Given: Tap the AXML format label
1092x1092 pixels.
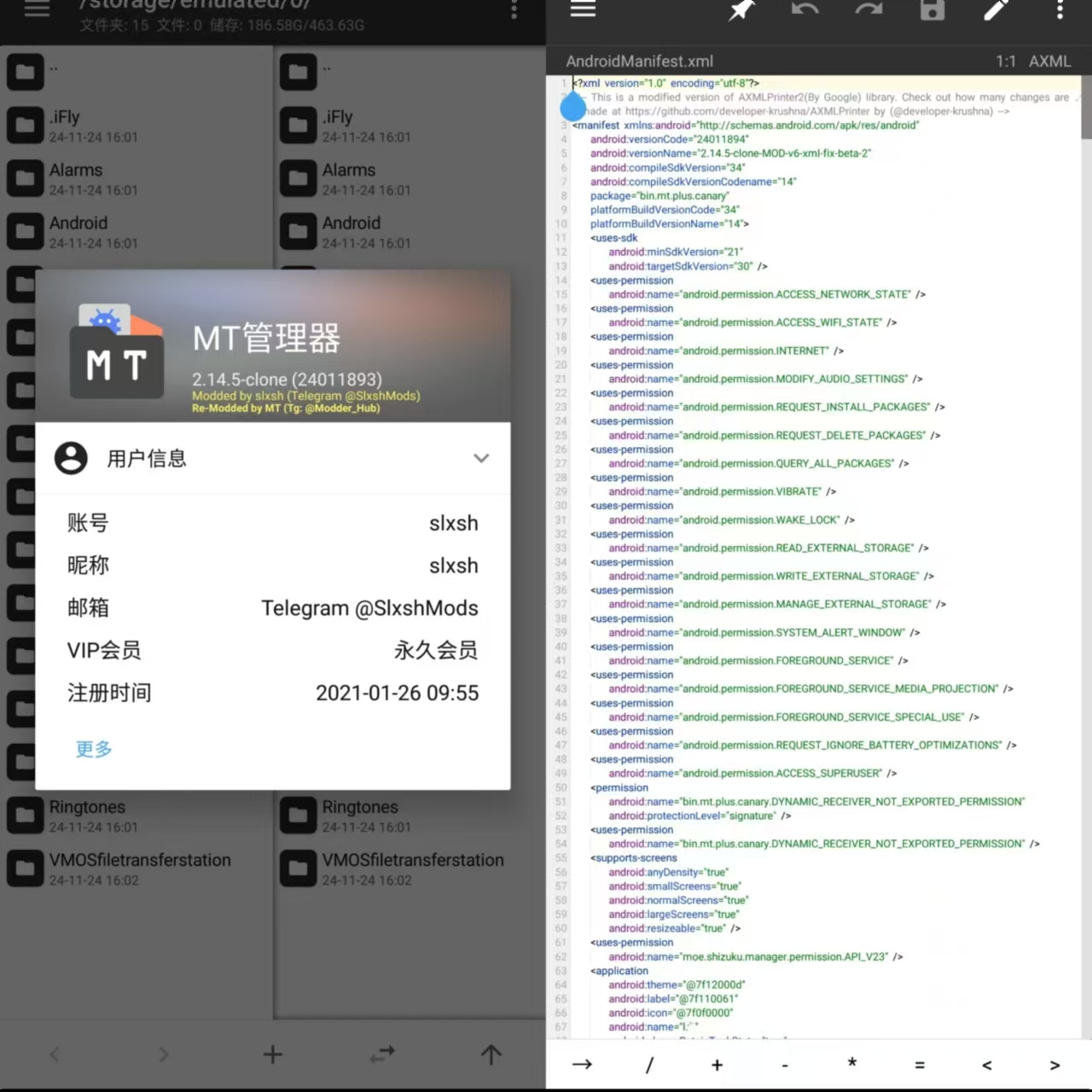Looking at the screenshot, I should click(x=1049, y=61).
